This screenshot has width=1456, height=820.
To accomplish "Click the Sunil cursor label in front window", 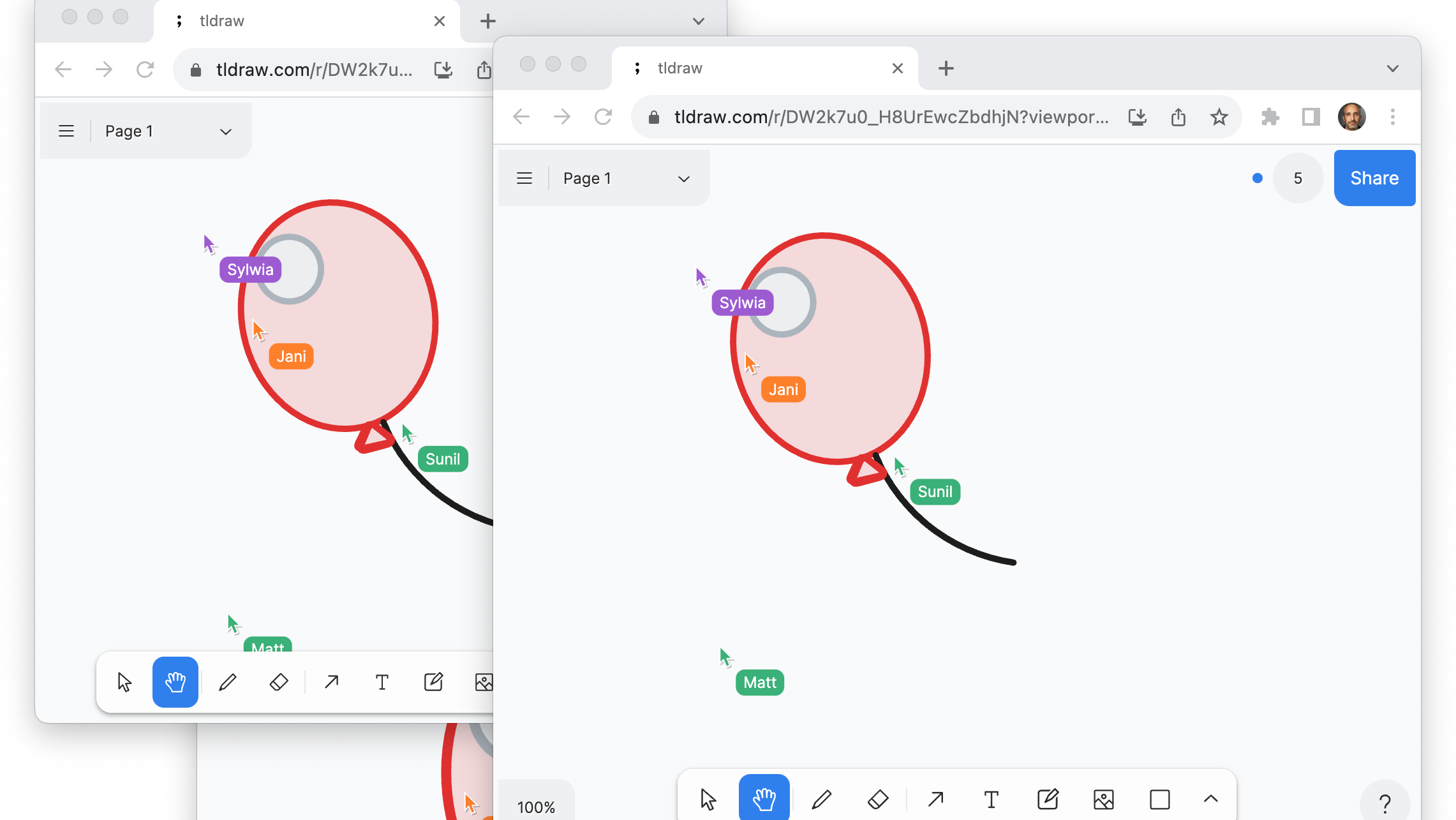I will (935, 491).
